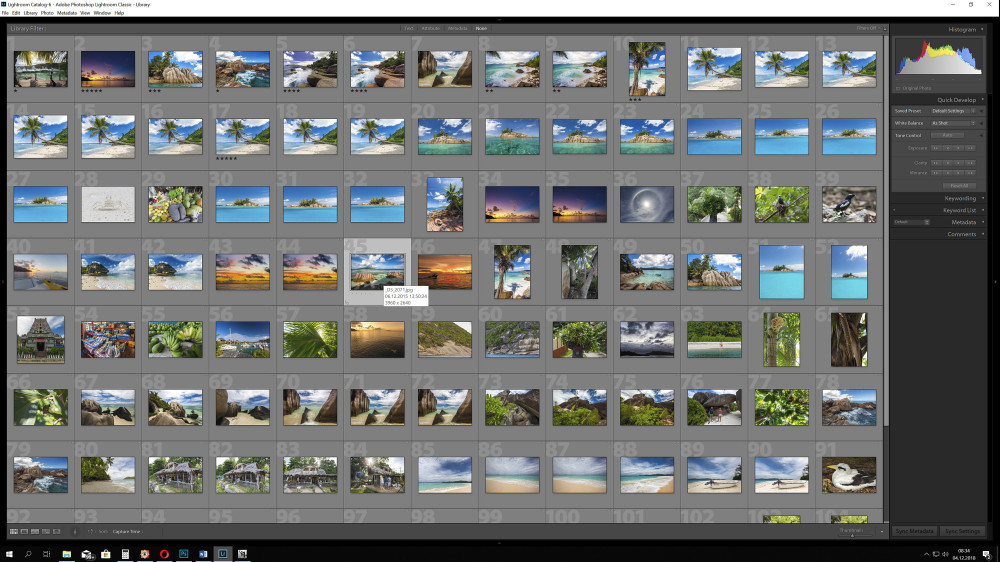This screenshot has width=1000, height=562.
Task: Expand the Keyword List panel
Action: 983,210
